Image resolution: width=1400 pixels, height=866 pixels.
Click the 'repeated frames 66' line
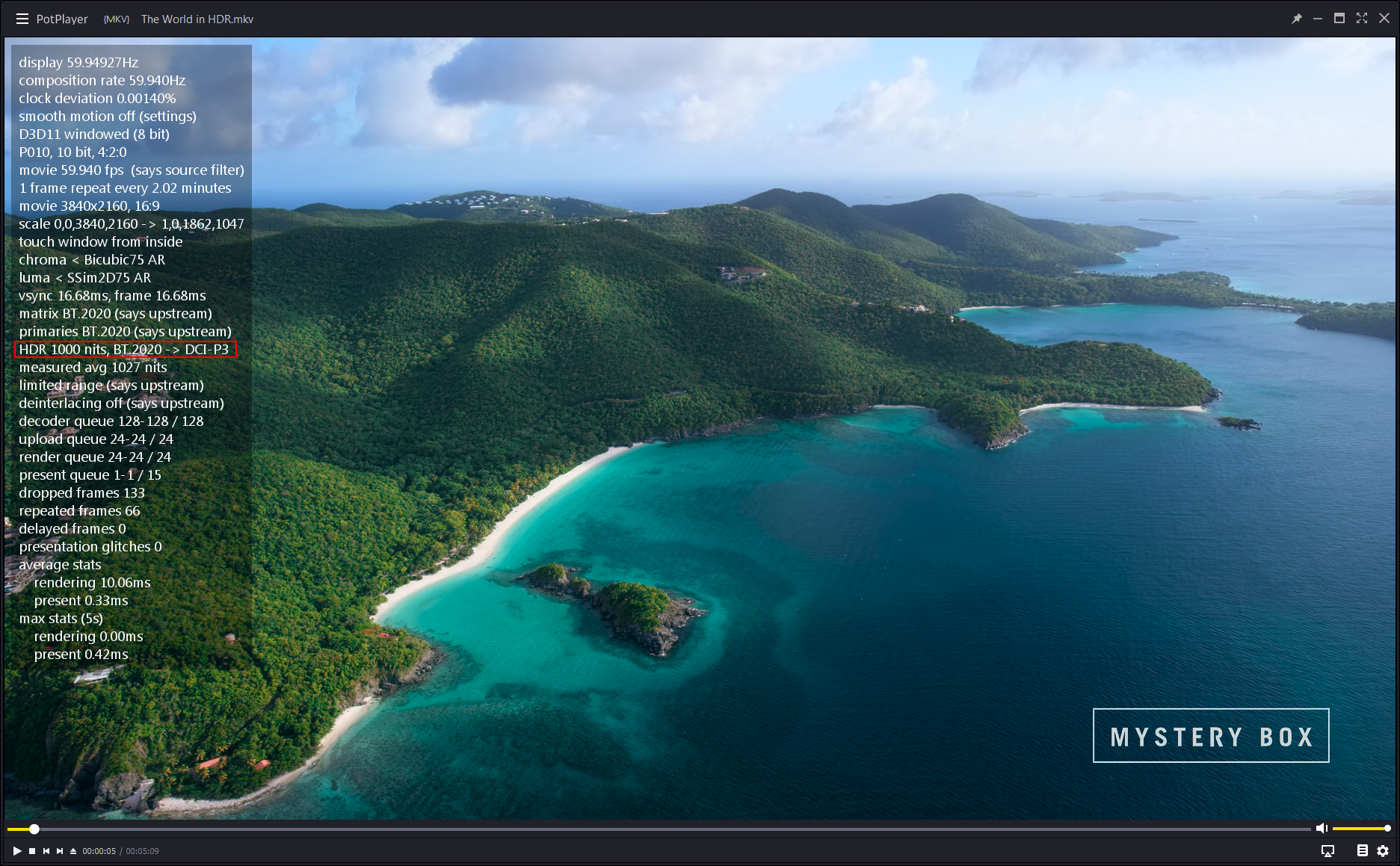(x=80, y=511)
